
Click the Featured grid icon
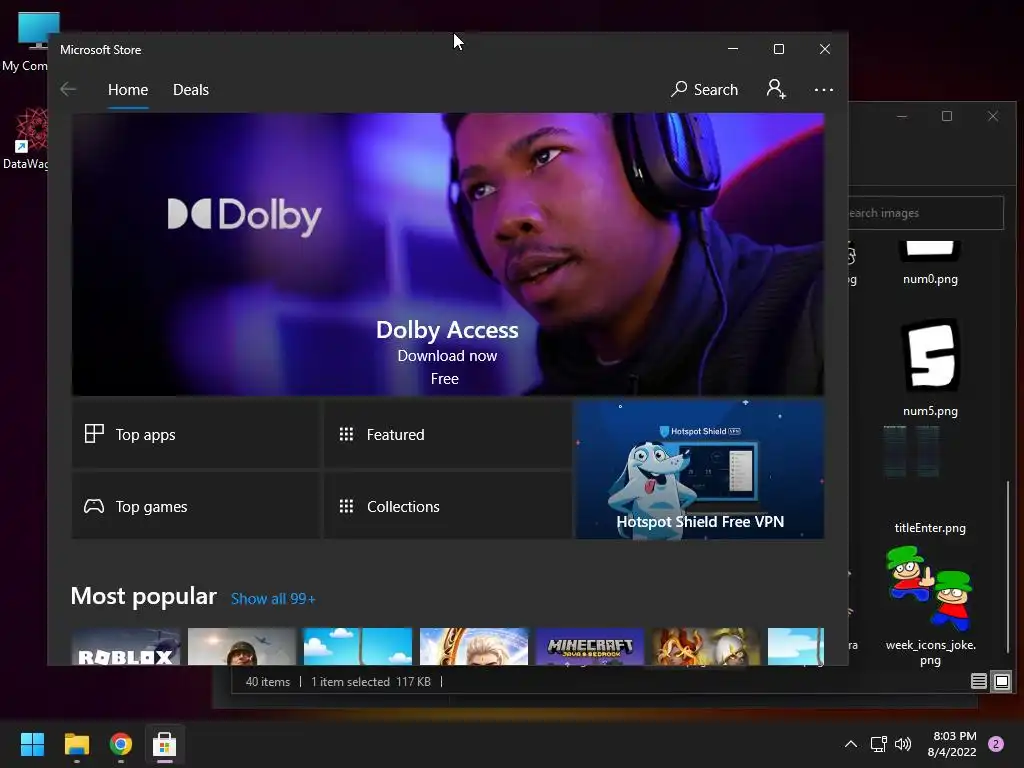346,434
